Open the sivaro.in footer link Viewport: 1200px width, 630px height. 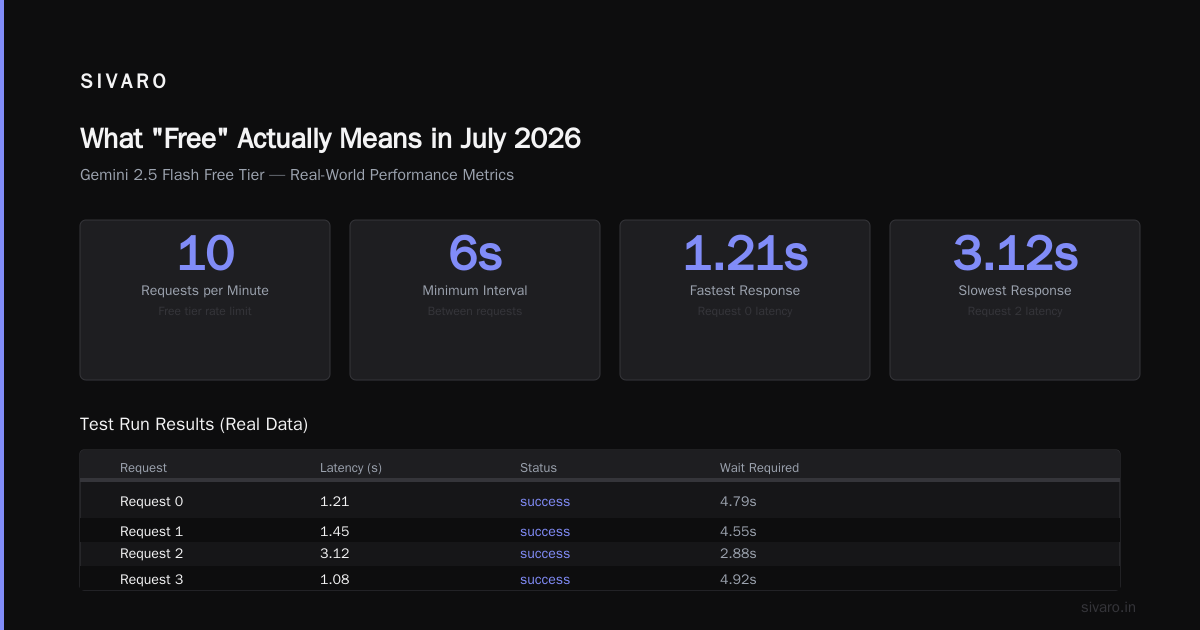(1109, 607)
